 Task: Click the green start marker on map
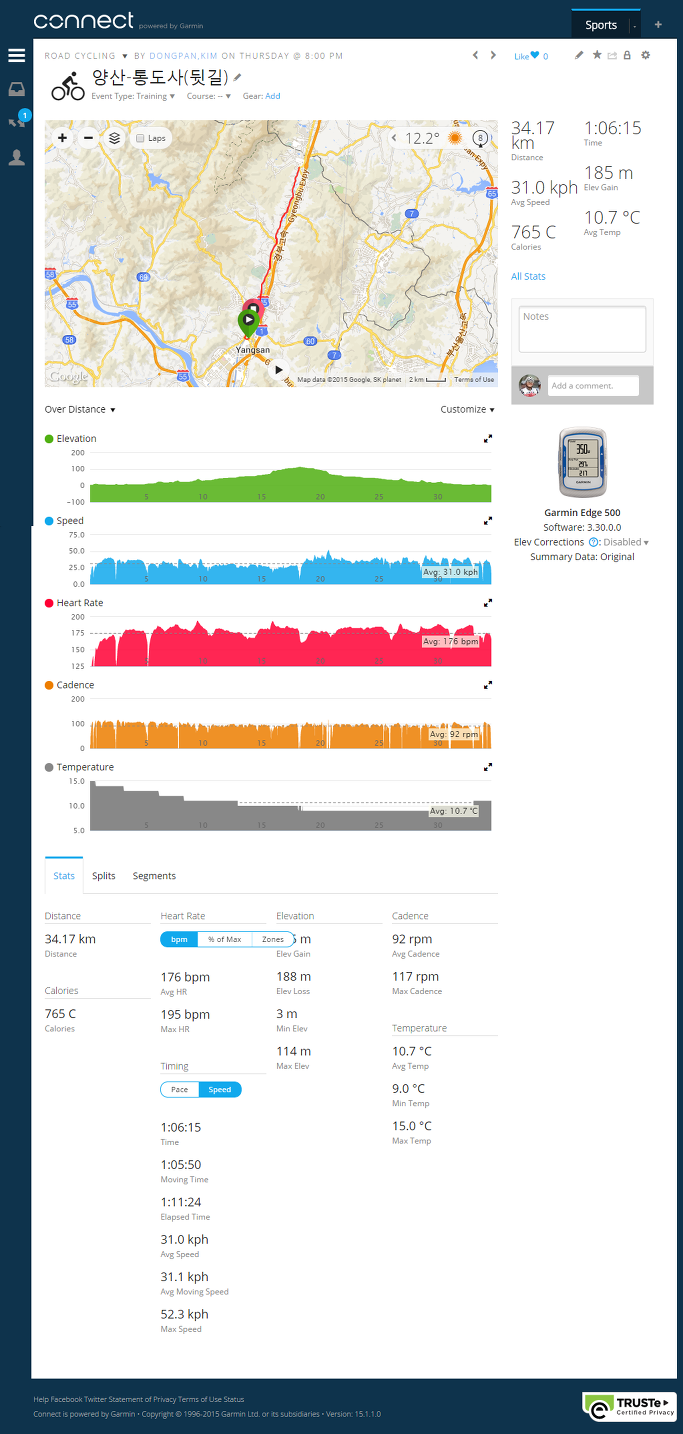pos(247,322)
